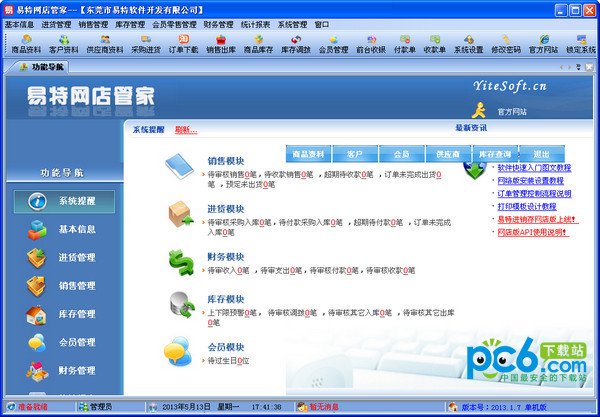The width and height of the screenshot is (600, 417).
Task: Open 客户资料 in the toolbar
Action: 64,44
